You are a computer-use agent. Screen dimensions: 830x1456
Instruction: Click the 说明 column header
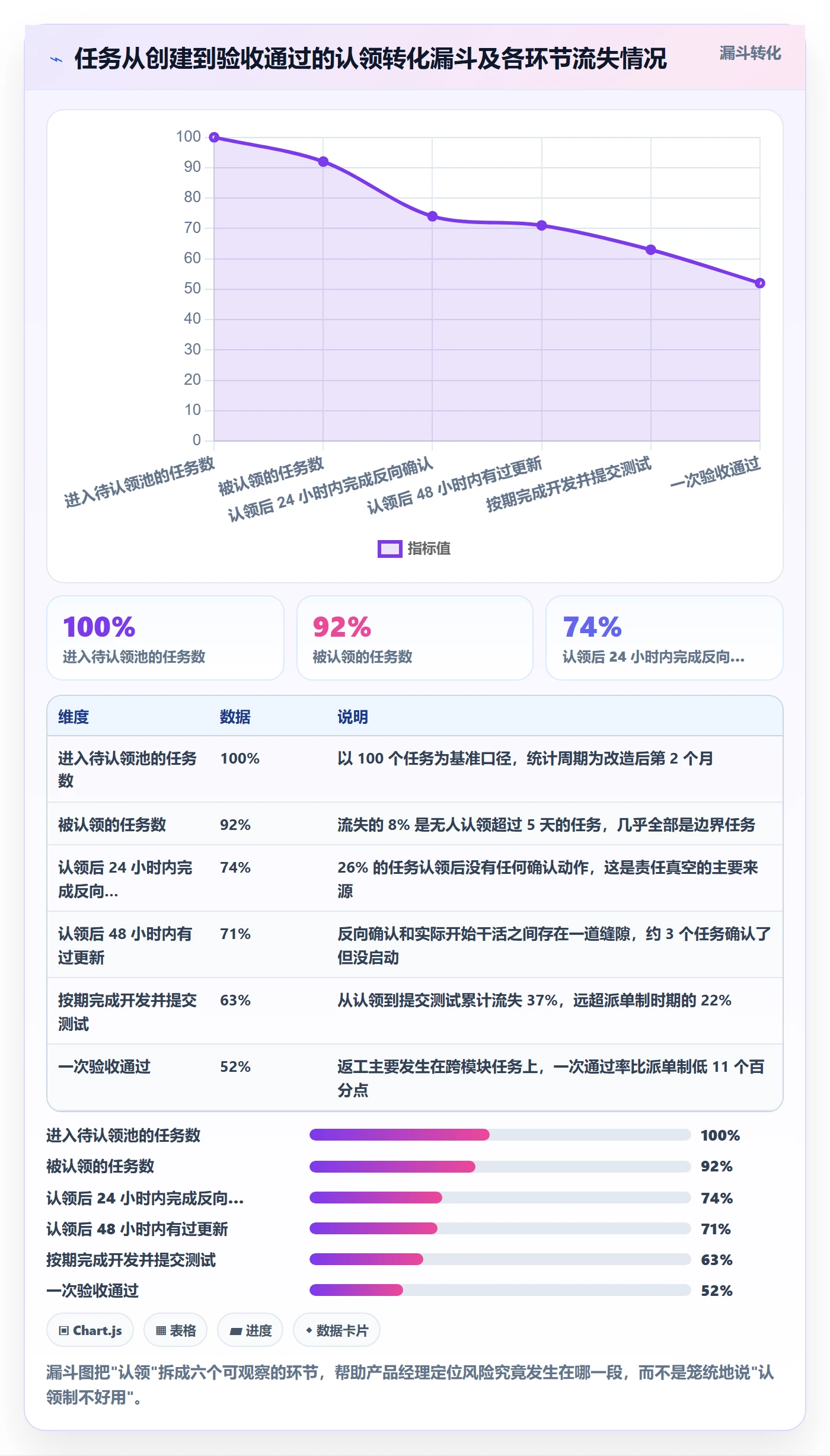coord(353,717)
